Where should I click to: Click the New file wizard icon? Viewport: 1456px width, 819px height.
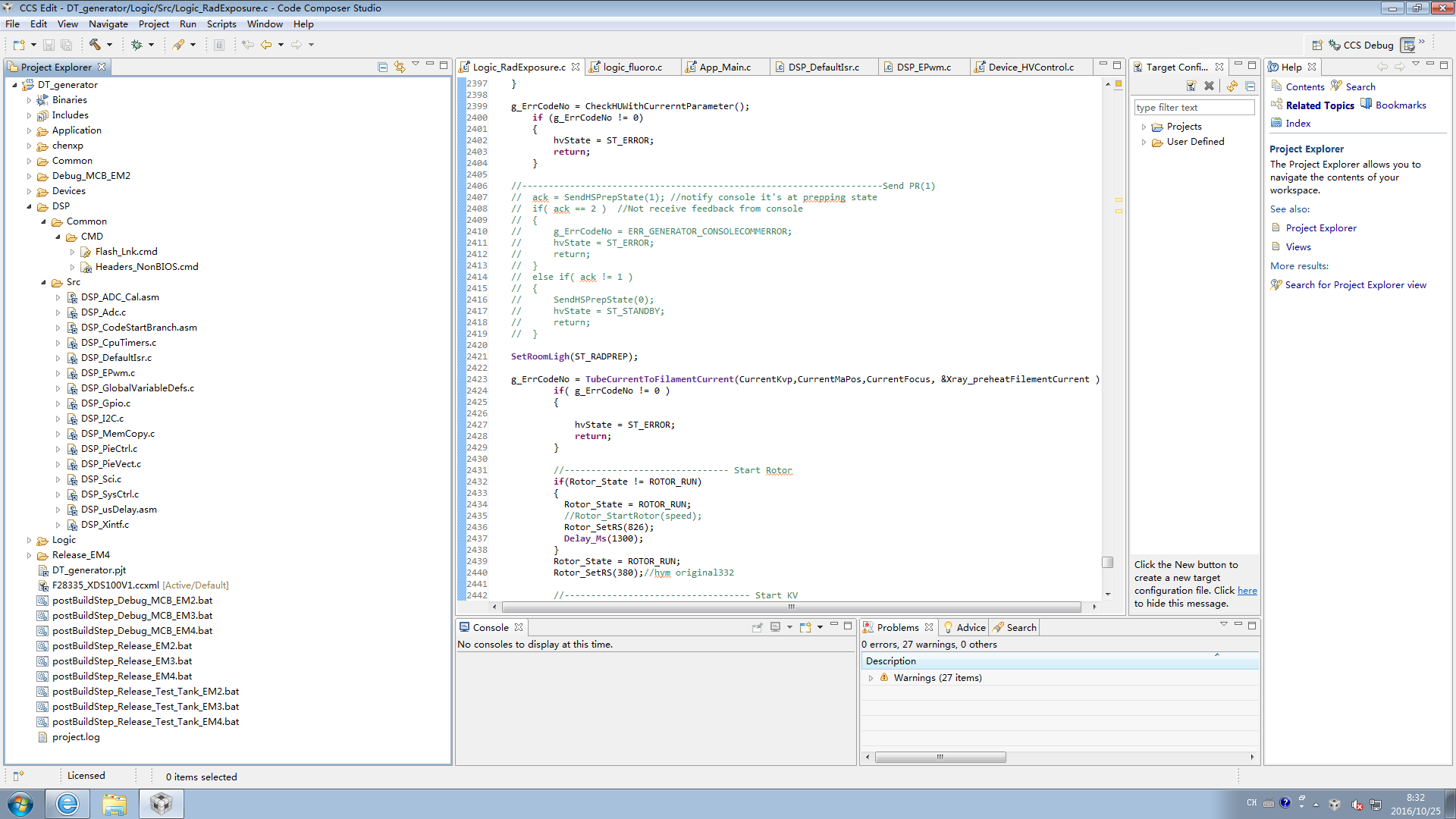[19, 45]
